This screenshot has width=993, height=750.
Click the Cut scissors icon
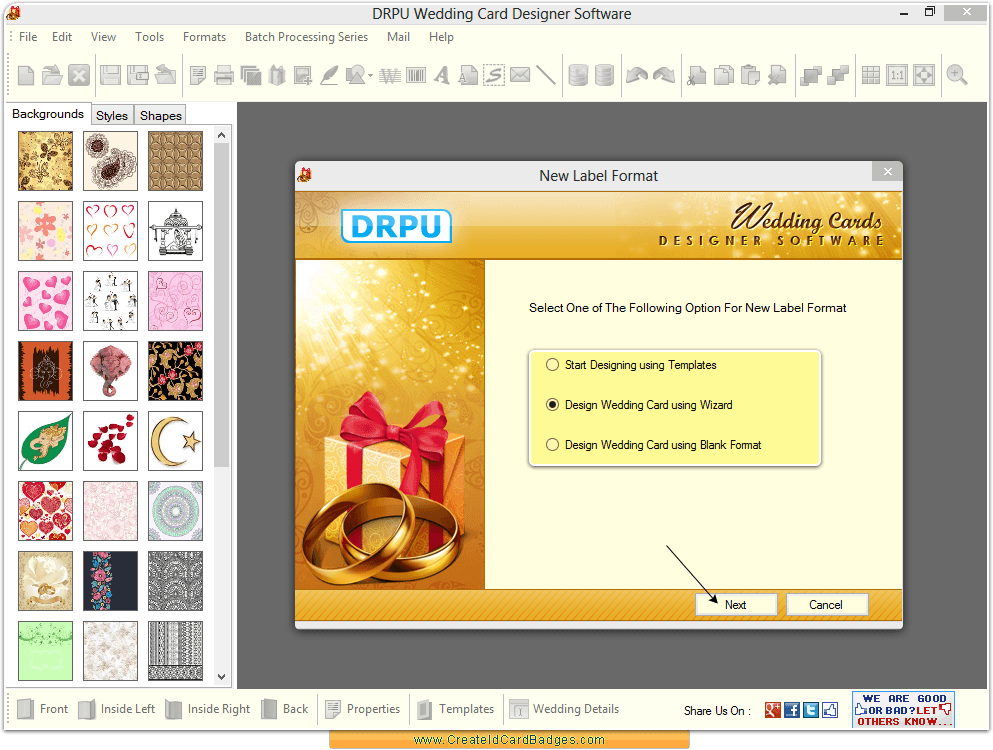pyautogui.click(x=697, y=75)
